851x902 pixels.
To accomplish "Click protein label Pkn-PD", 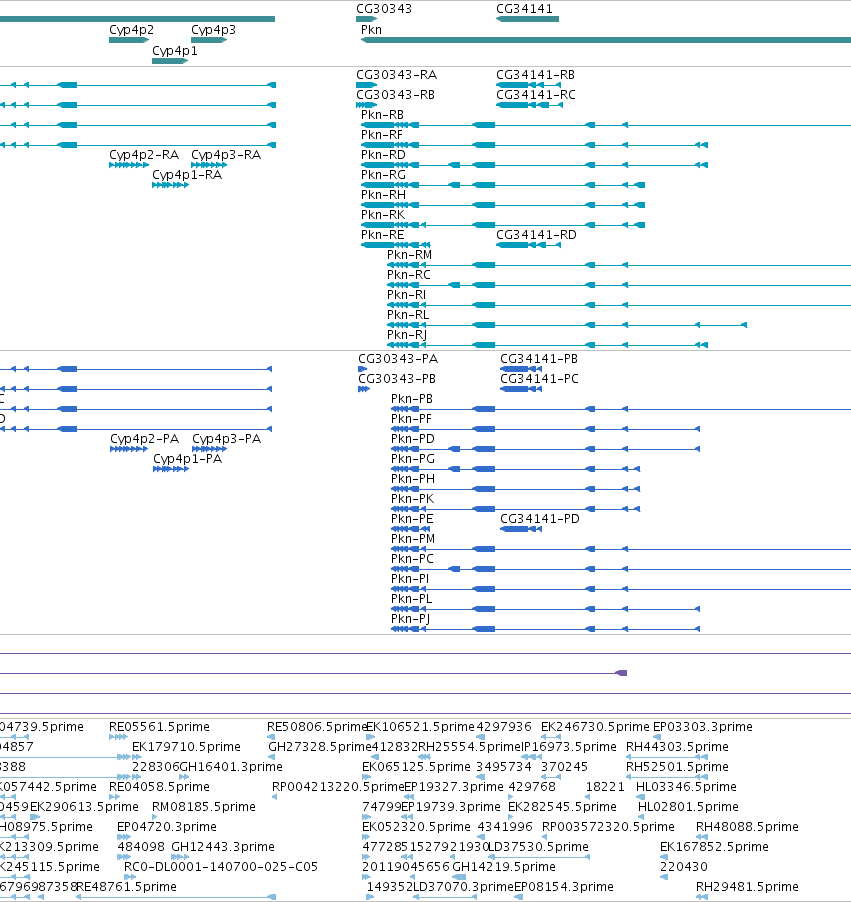I will pos(413,439).
